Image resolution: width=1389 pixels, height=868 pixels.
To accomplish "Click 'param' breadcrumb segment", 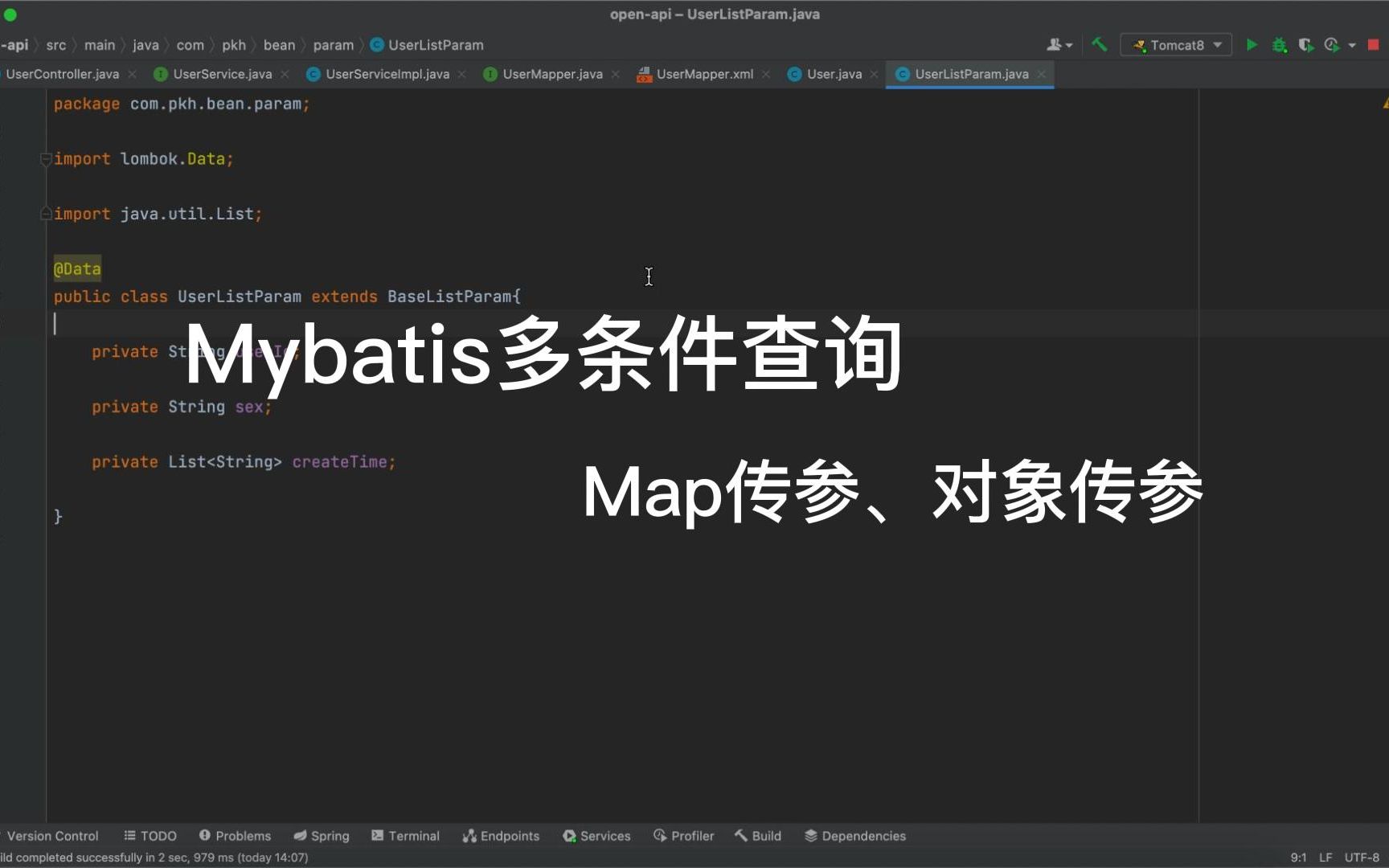I will pos(333,45).
